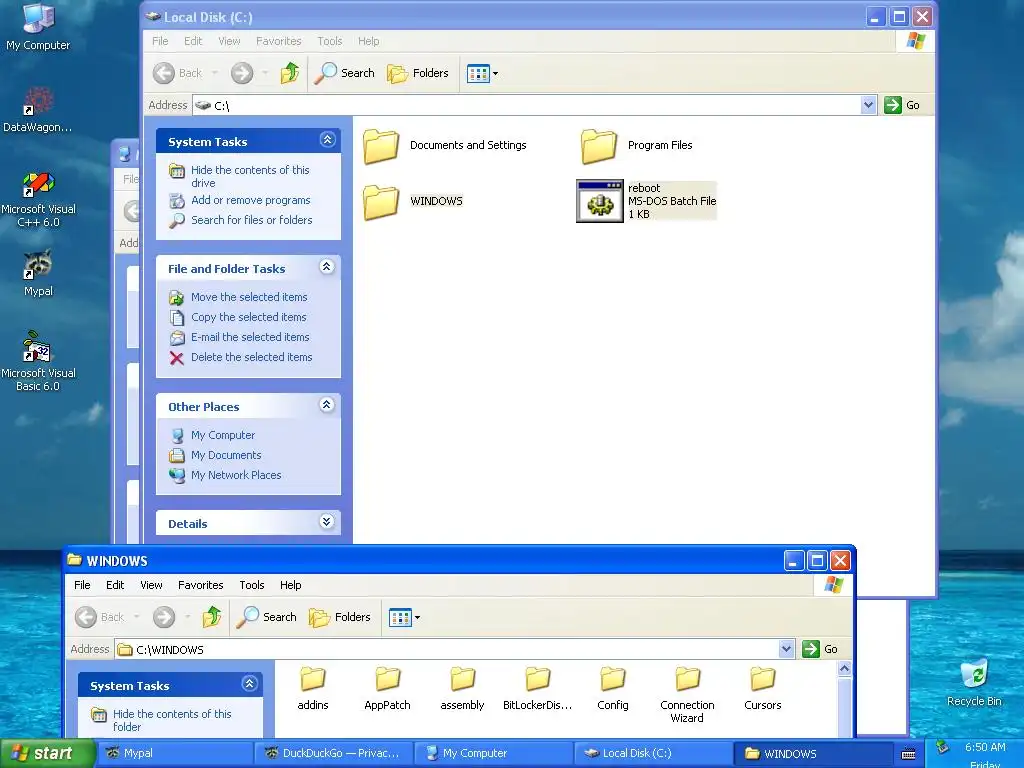Launch Mypal browser desktop shortcut
The width and height of the screenshot is (1024, 768).
click(x=38, y=273)
